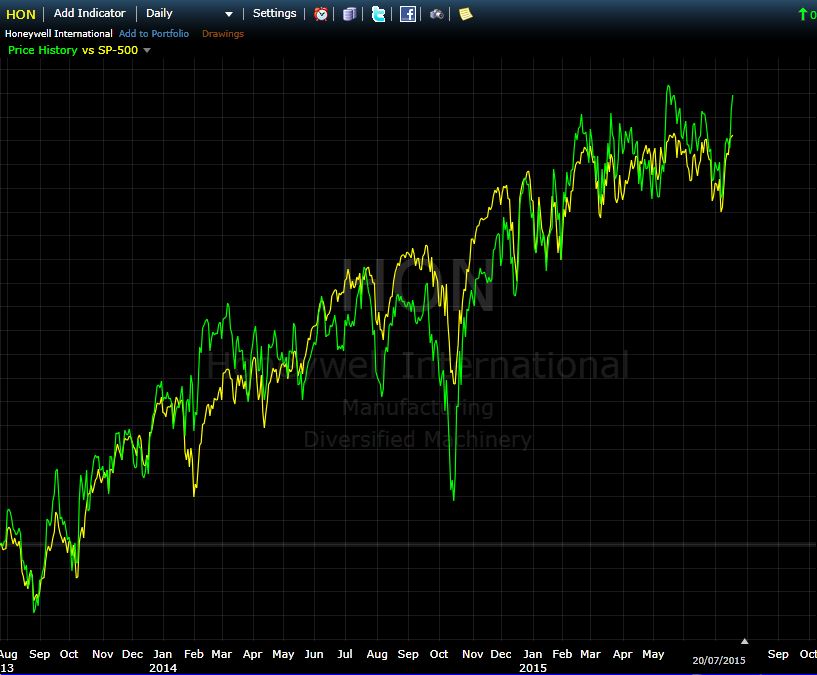Click the Honeywell International company name

point(59,34)
